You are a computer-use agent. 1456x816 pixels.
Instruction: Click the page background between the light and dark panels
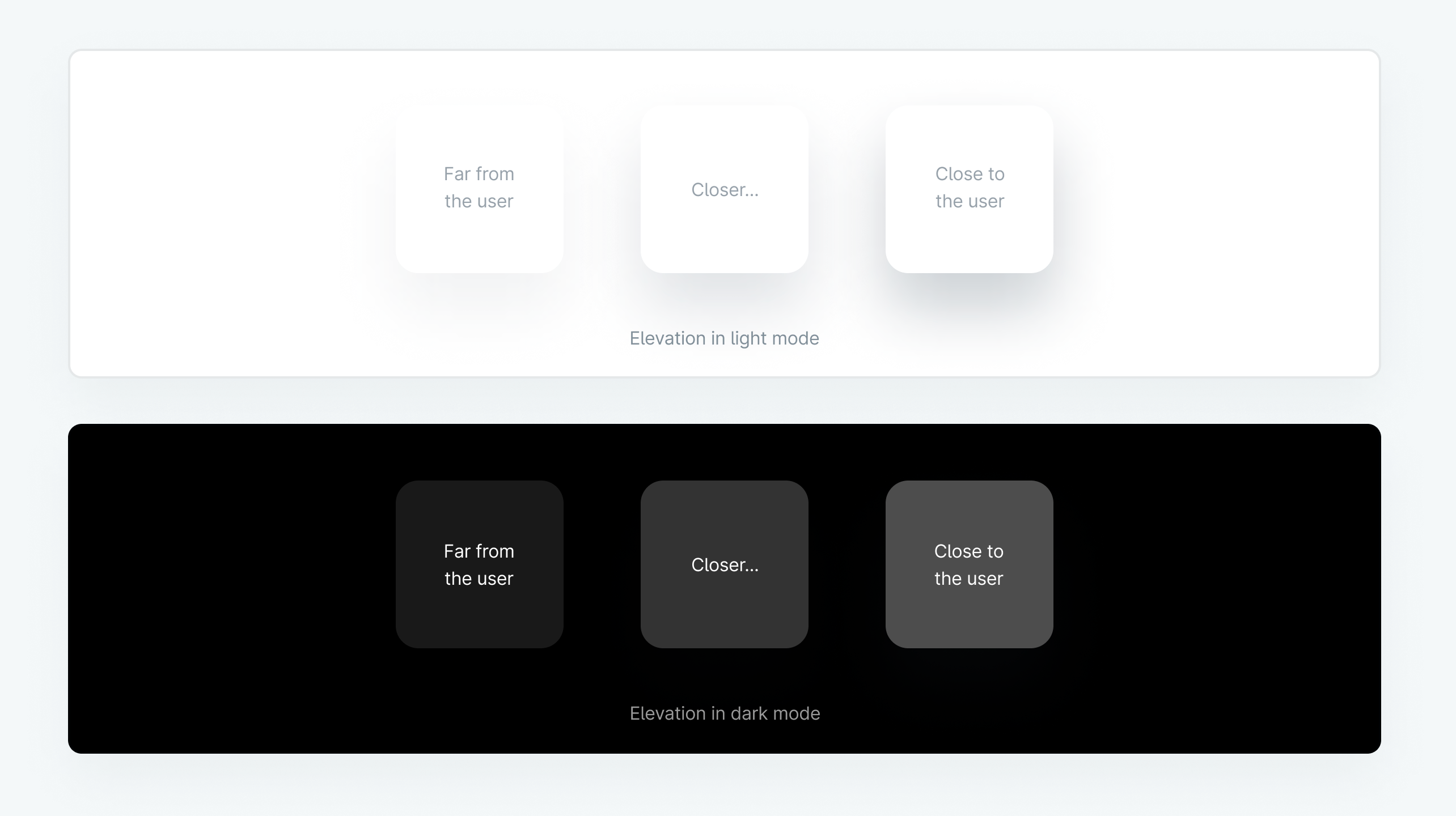[x=725, y=401]
